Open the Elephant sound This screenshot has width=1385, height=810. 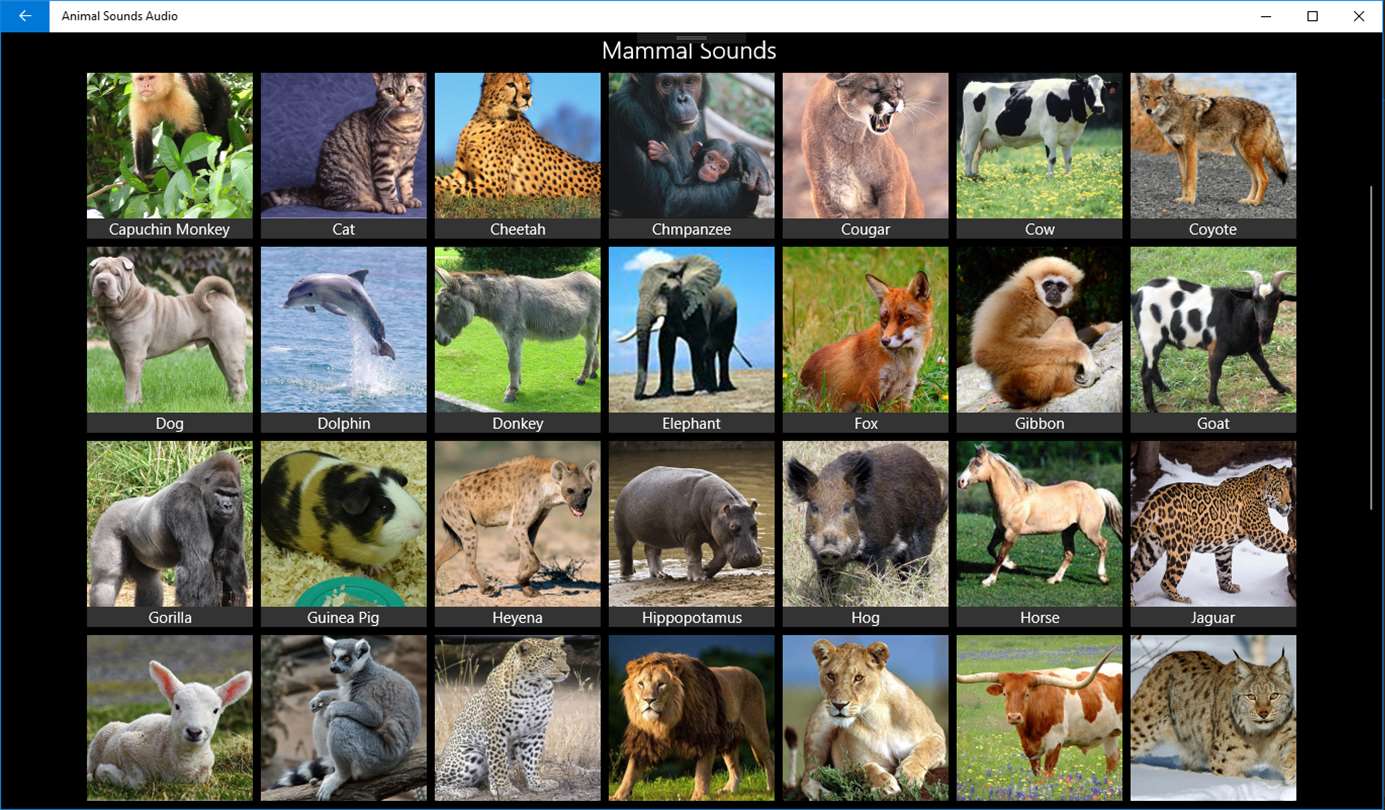[x=692, y=340]
